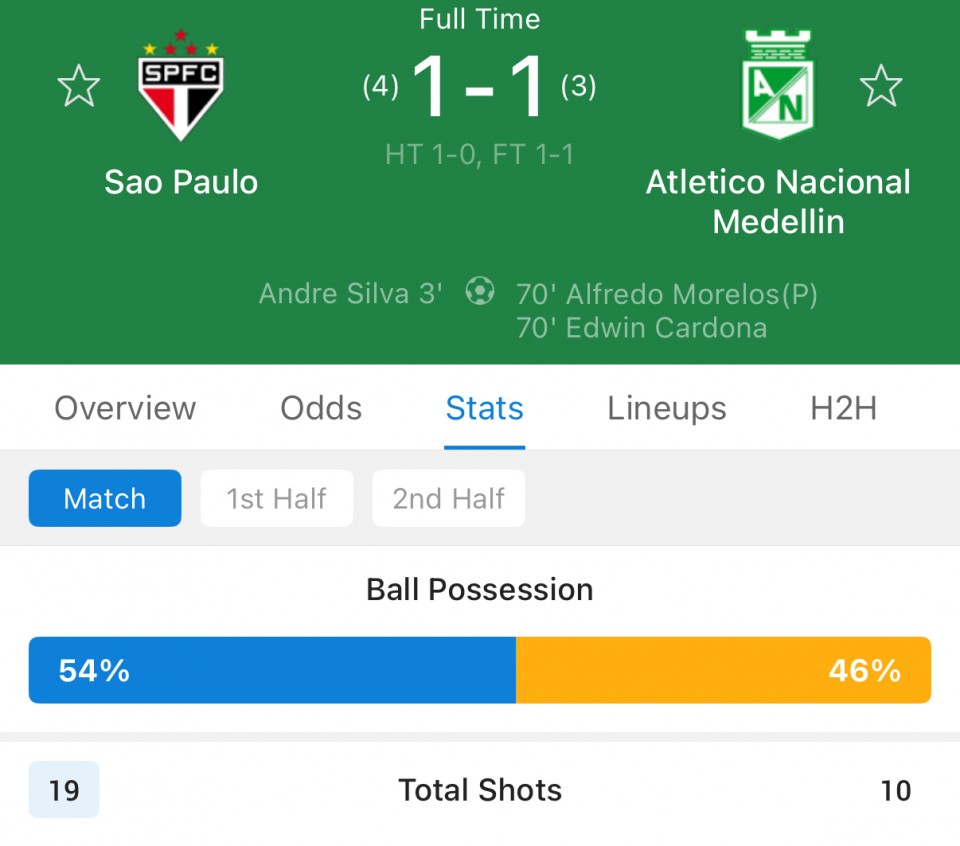Show 2nd Half statistics
Image resolution: width=960 pixels, height=846 pixels.
click(x=449, y=498)
